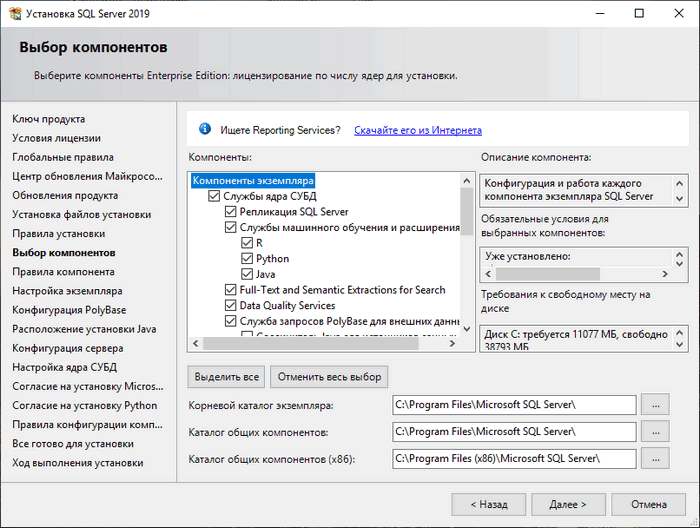Select the Правила компонента step
Viewport: 700px width, 528px height.
pyautogui.click(x=63, y=272)
